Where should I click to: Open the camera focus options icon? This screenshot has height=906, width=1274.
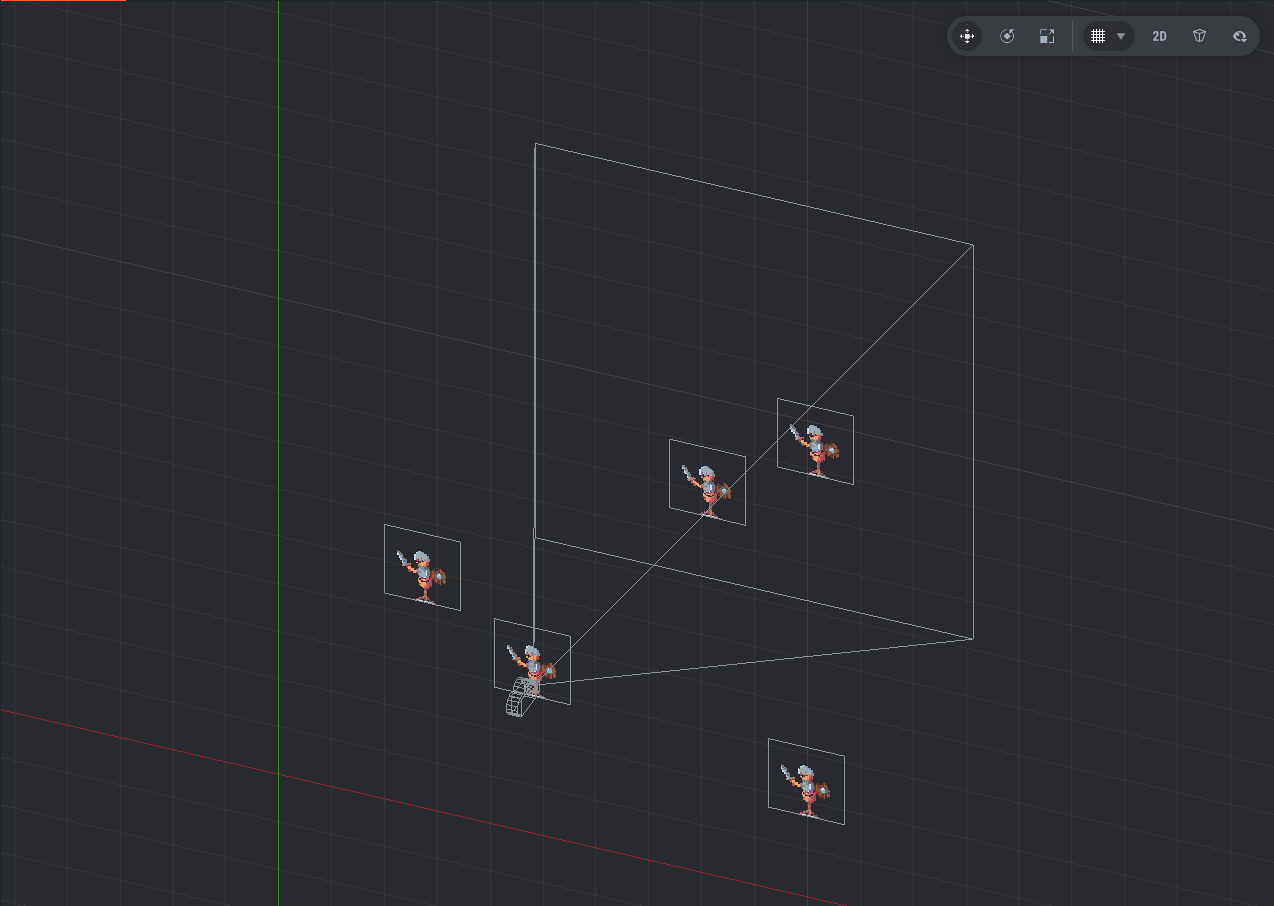click(x=1240, y=36)
